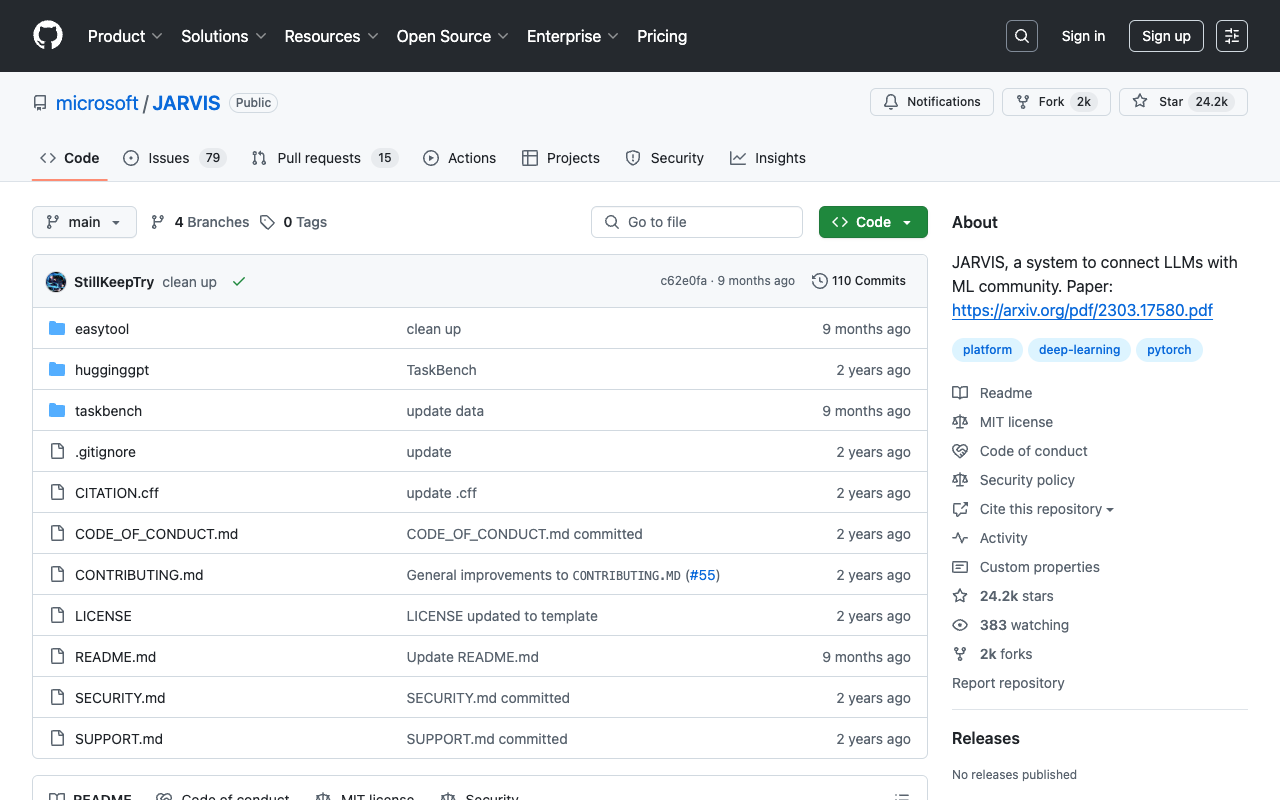Expand the Open Source menu
This screenshot has width=1280, height=800.
pos(453,36)
